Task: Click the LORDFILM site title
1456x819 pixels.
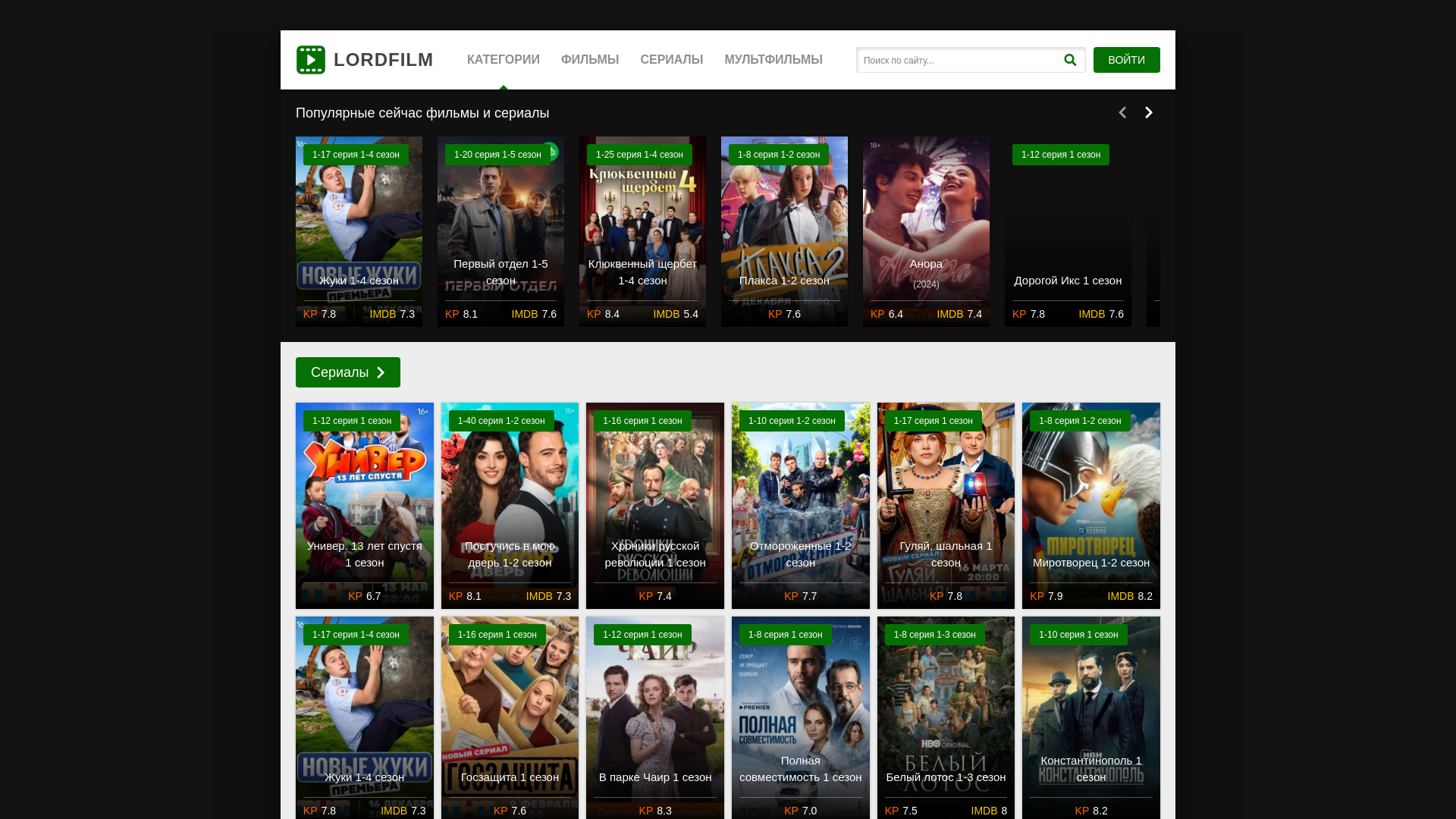Action: point(384,60)
